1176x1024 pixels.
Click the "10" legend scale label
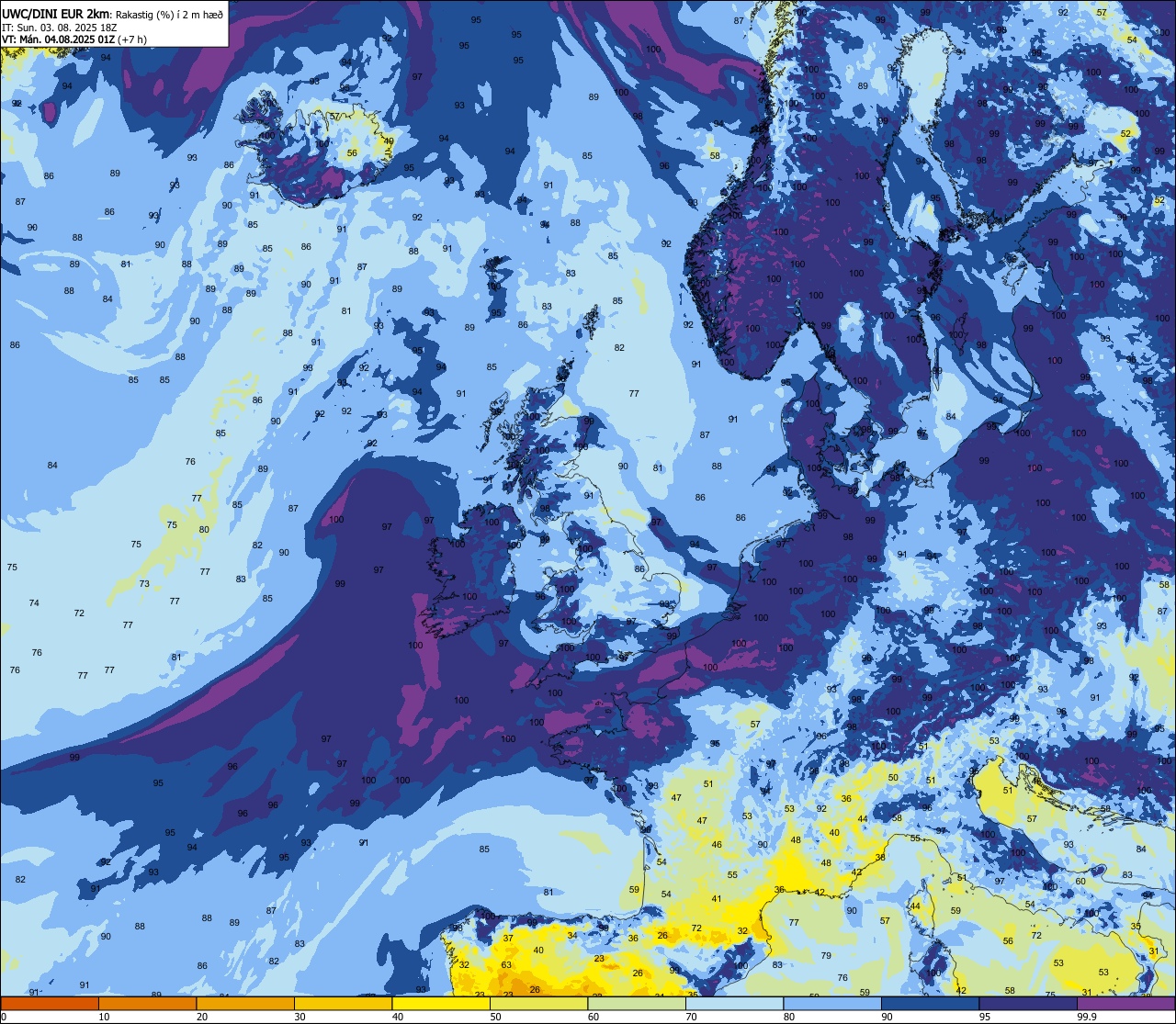click(104, 1017)
